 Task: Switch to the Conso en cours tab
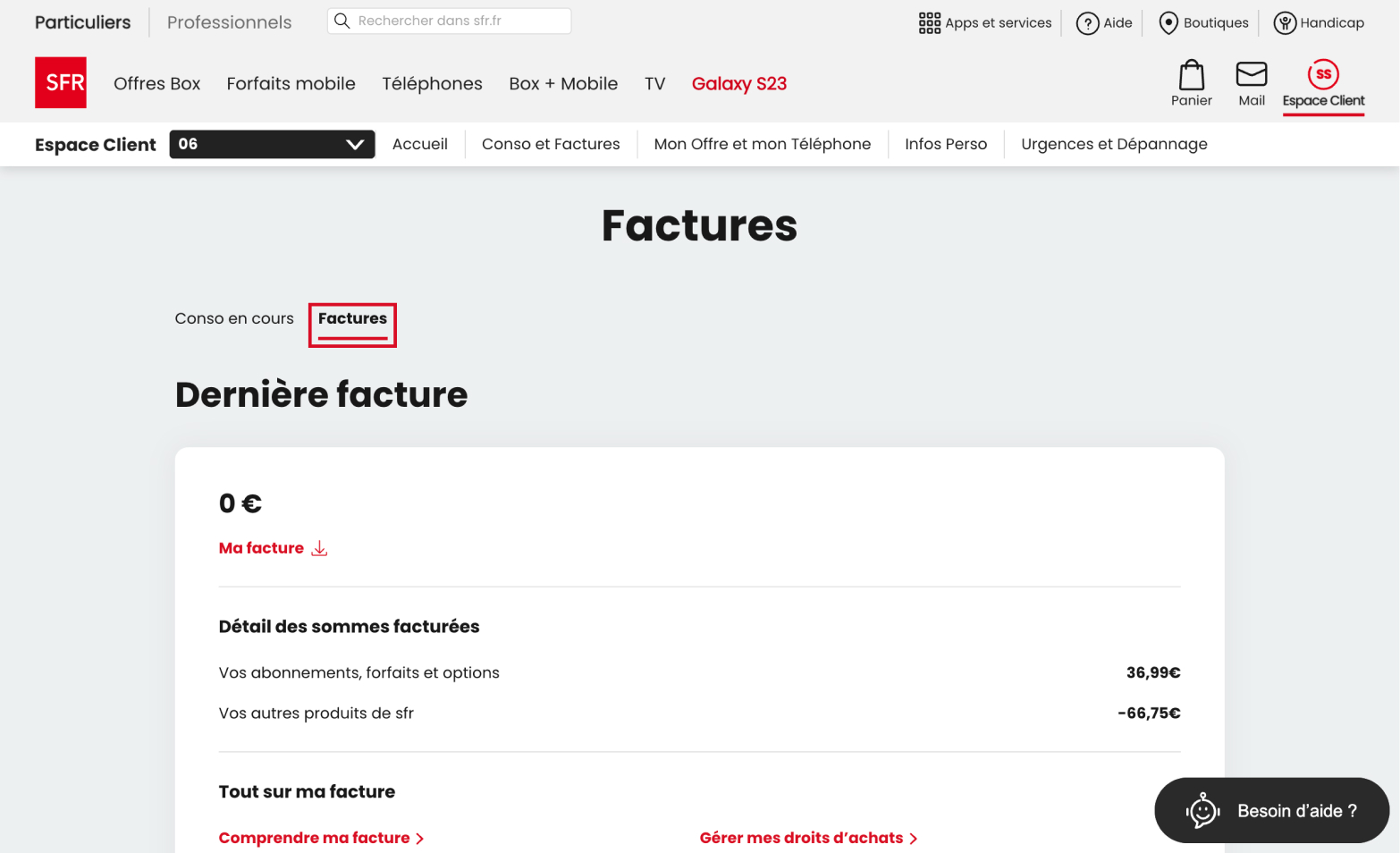point(233,318)
